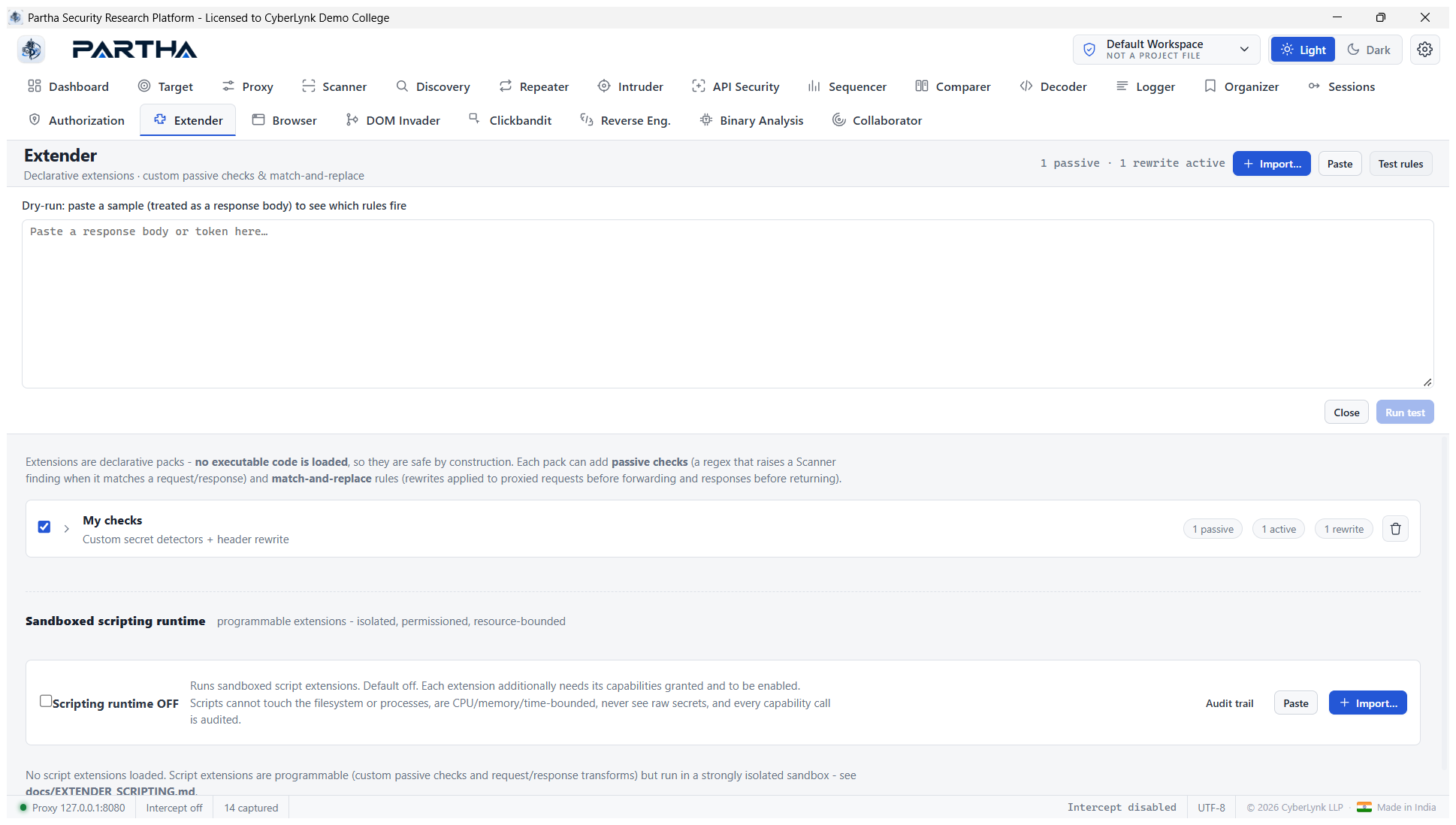This screenshot has width=1456, height=825.
Task: Click the Run test button
Action: 1405,412
